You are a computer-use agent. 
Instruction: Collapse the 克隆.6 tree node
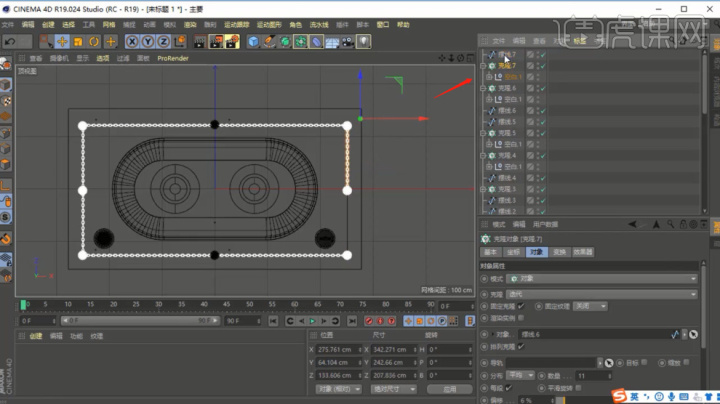click(x=483, y=87)
